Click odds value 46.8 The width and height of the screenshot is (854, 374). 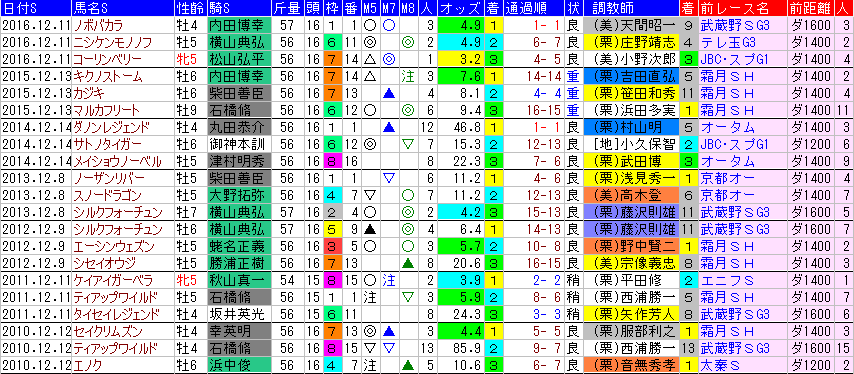[468, 127]
